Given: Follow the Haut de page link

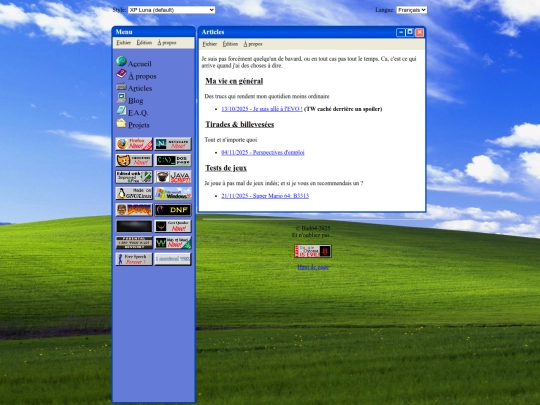Looking at the screenshot, I should pyautogui.click(x=313, y=267).
